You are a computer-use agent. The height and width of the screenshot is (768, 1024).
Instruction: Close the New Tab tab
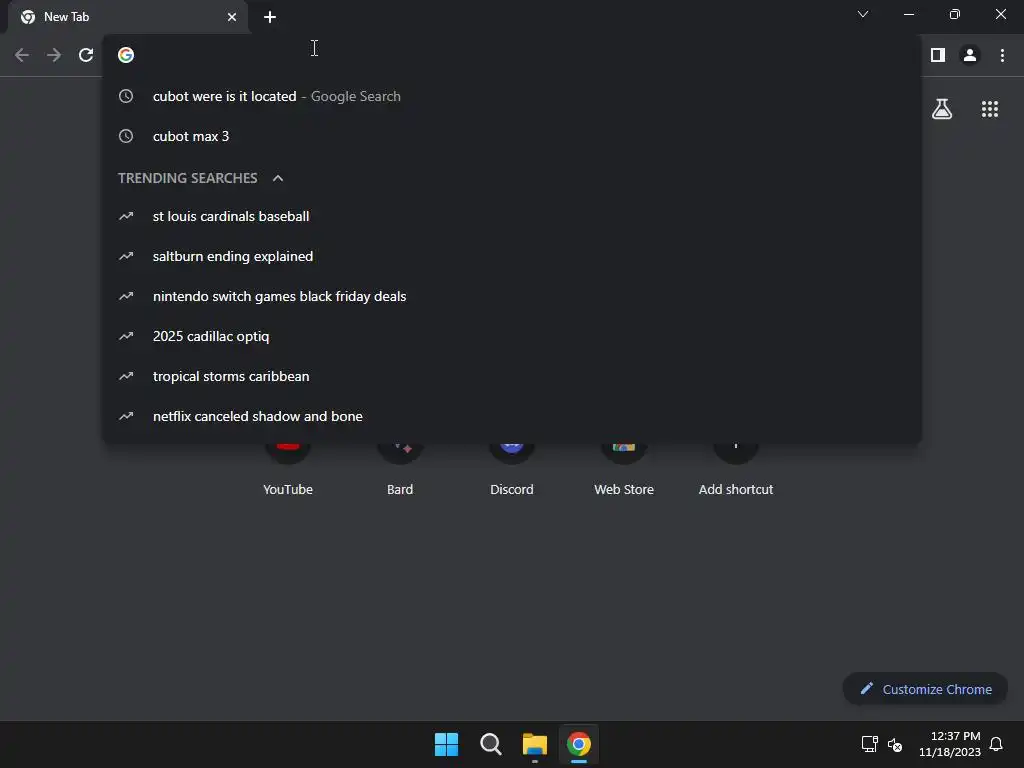pyautogui.click(x=232, y=17)
